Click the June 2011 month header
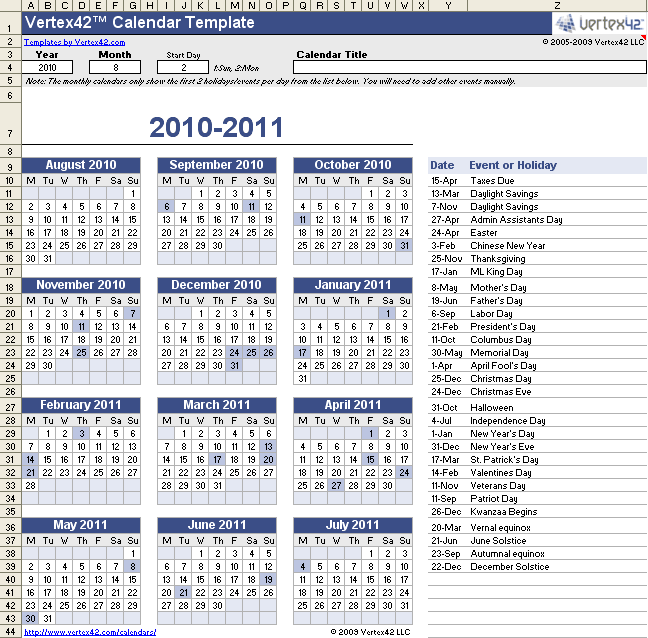Image resolution: width=648 pixels, height=638 pixels. pyautogui.click(x=217, y=525)
